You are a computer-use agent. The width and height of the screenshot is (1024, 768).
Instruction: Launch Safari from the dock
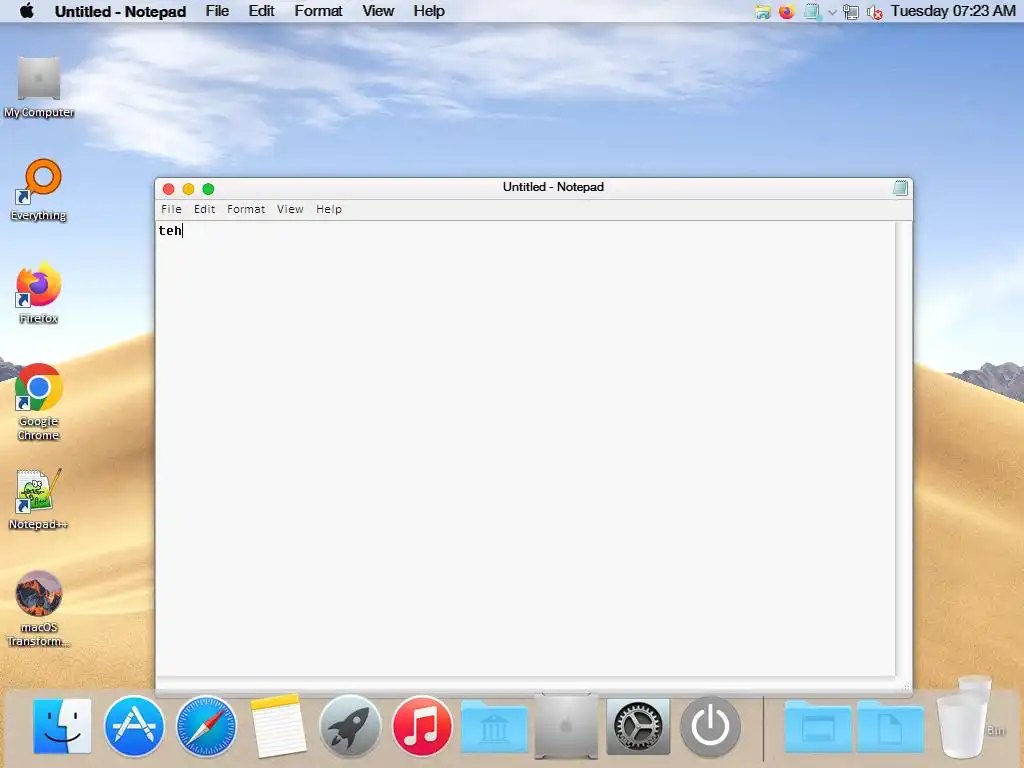coord(206,726)
